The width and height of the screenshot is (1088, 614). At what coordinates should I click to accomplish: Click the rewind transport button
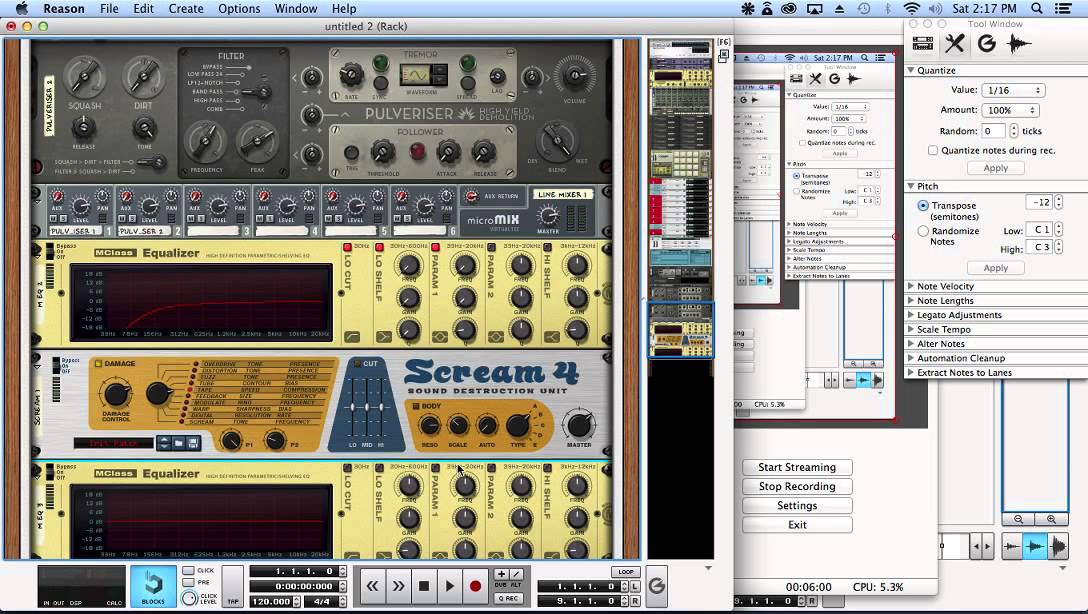[x=372, y=586]
